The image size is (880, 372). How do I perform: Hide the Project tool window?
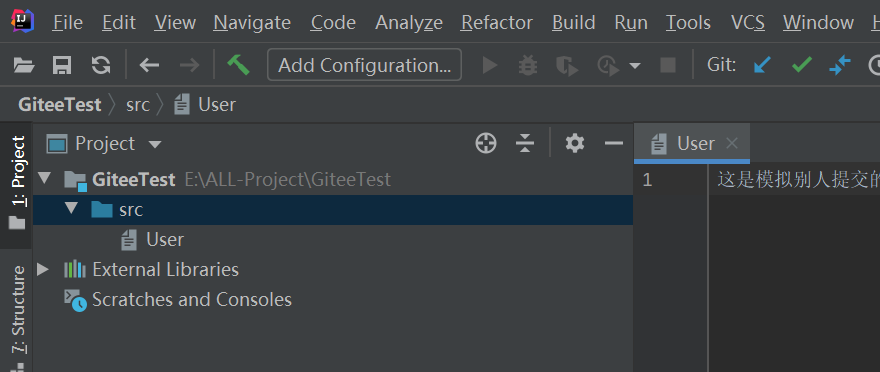[x=614, y=144]
